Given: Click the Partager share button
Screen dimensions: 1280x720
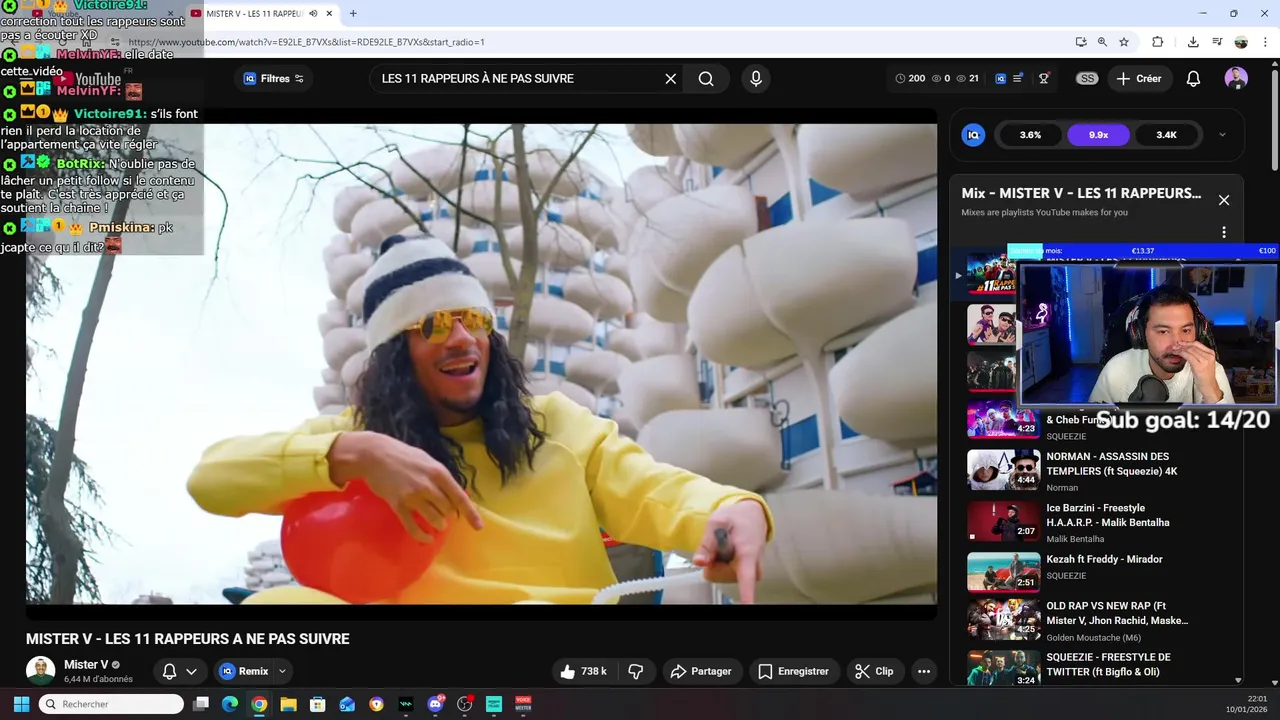Looking at the screenshot, I should pos(701,671).
